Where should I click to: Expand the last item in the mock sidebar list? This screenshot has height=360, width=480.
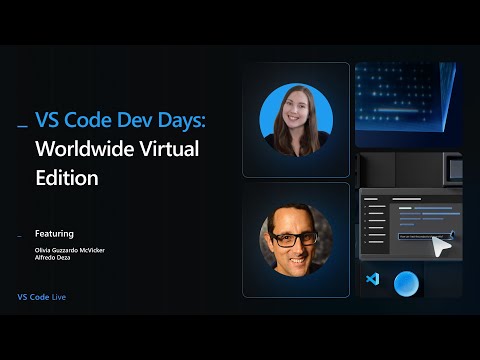375,242
